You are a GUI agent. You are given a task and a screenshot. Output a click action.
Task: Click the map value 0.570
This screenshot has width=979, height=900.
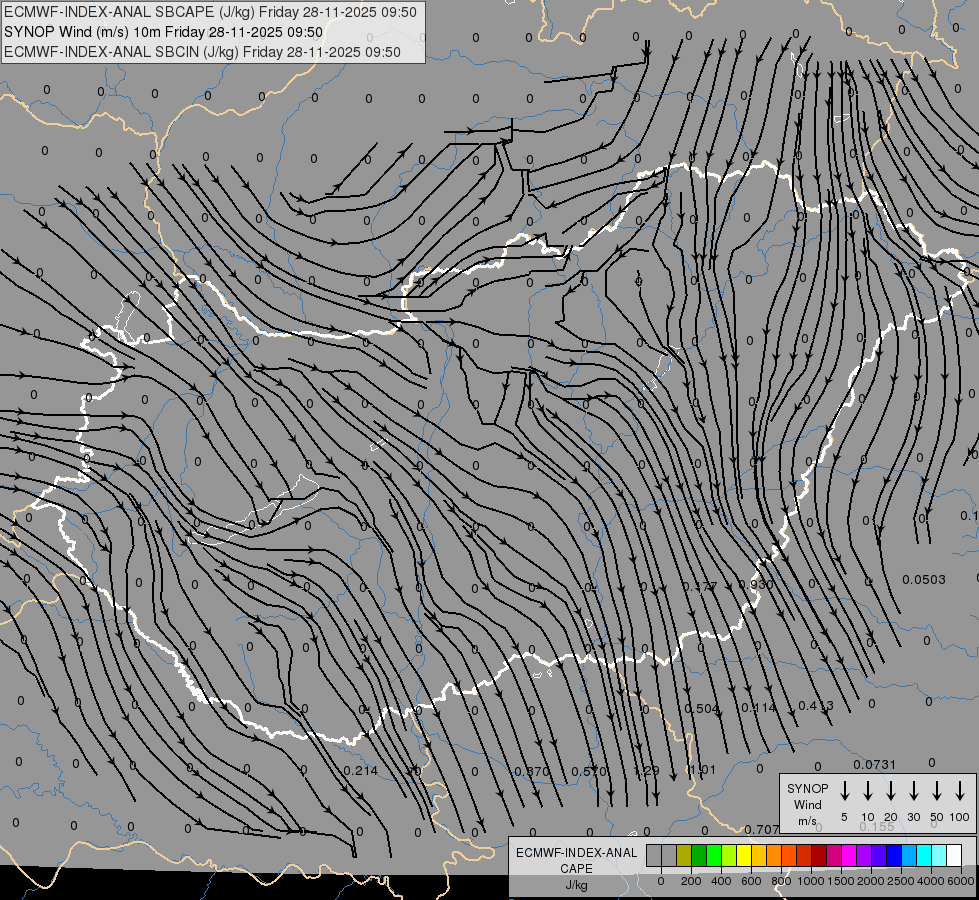click(589, 771)
